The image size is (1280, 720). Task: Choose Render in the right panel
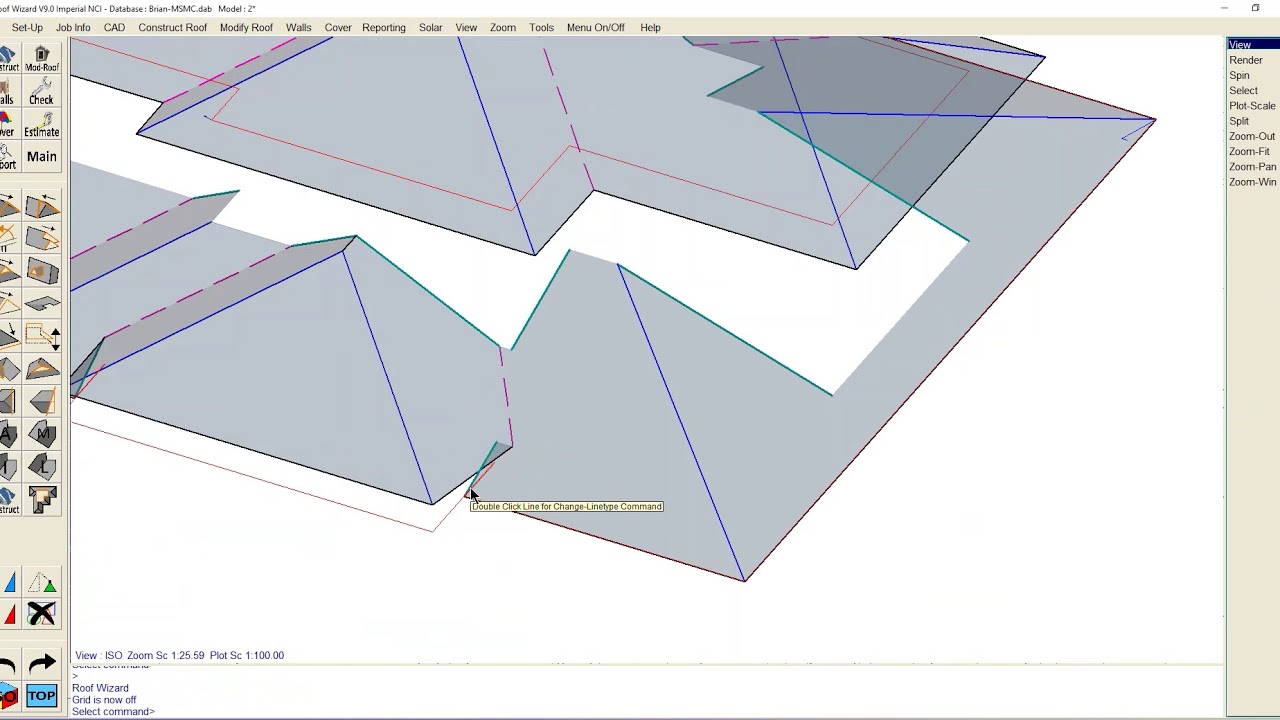click(x=1246, y=60)
